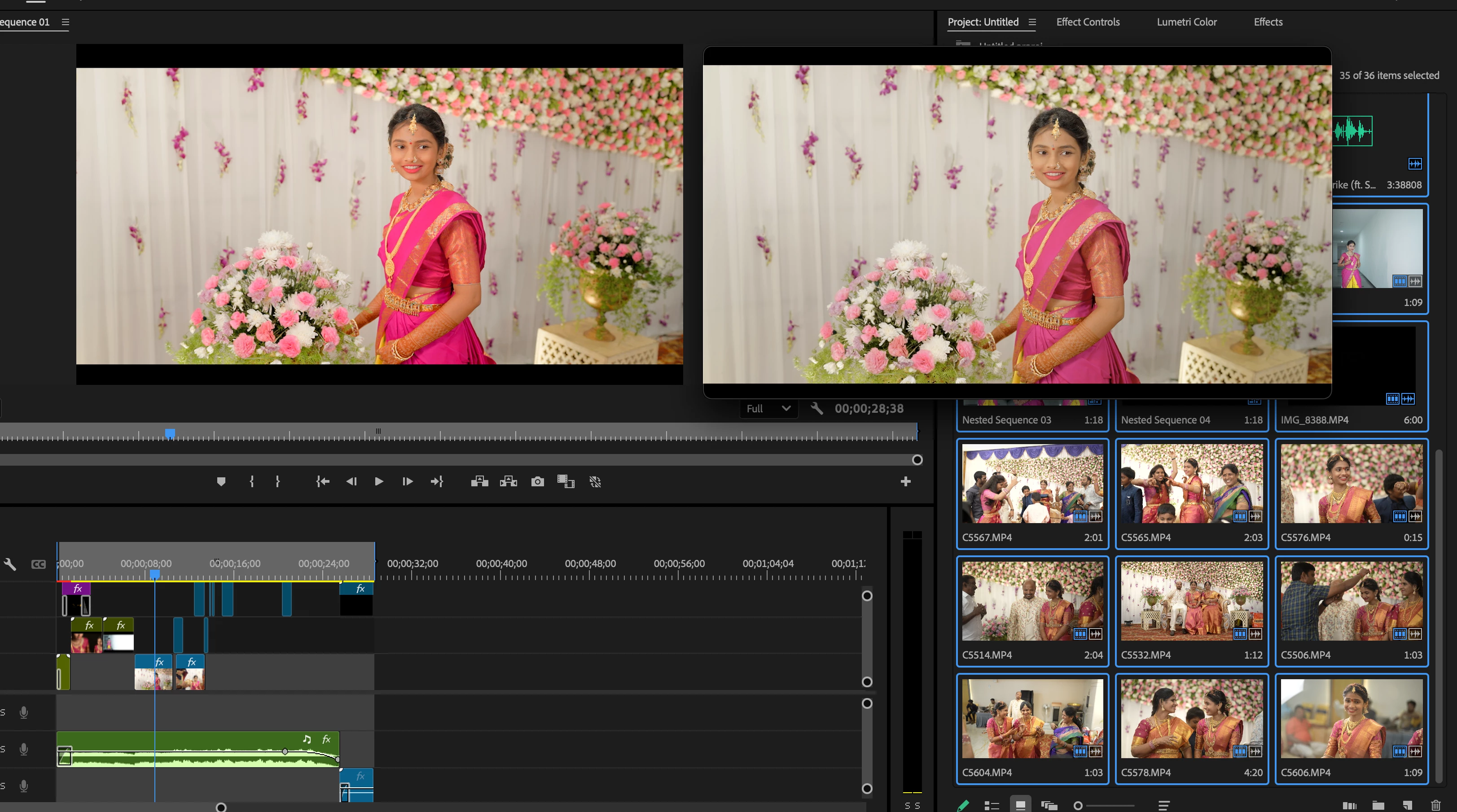Click the Add Marker button
Screen dimensions: 1457x812
(x=221, y=482)
